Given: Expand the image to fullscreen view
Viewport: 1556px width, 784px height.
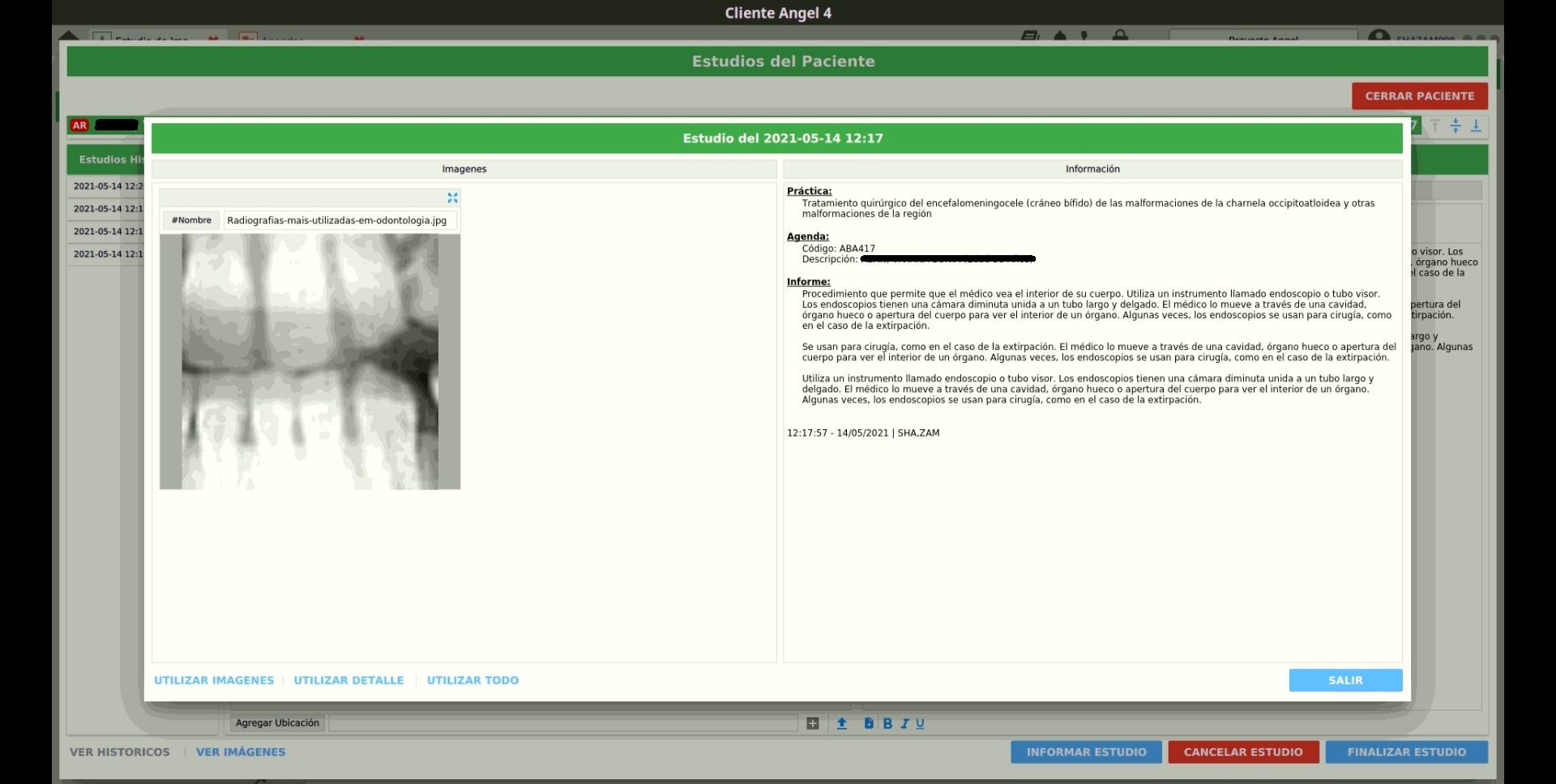Looking at the screenshot, I should [x=452, y=198].
